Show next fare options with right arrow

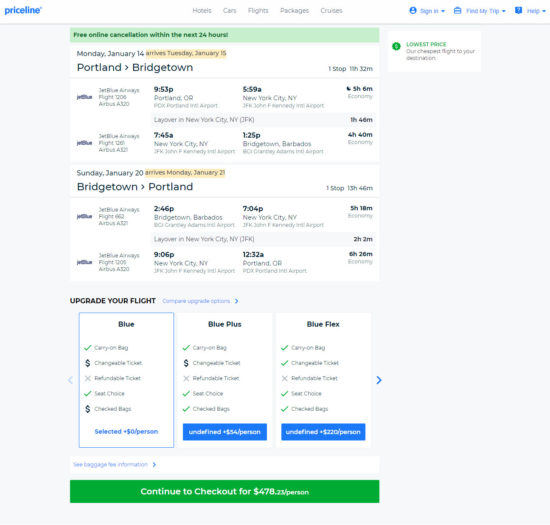(379, 380)
